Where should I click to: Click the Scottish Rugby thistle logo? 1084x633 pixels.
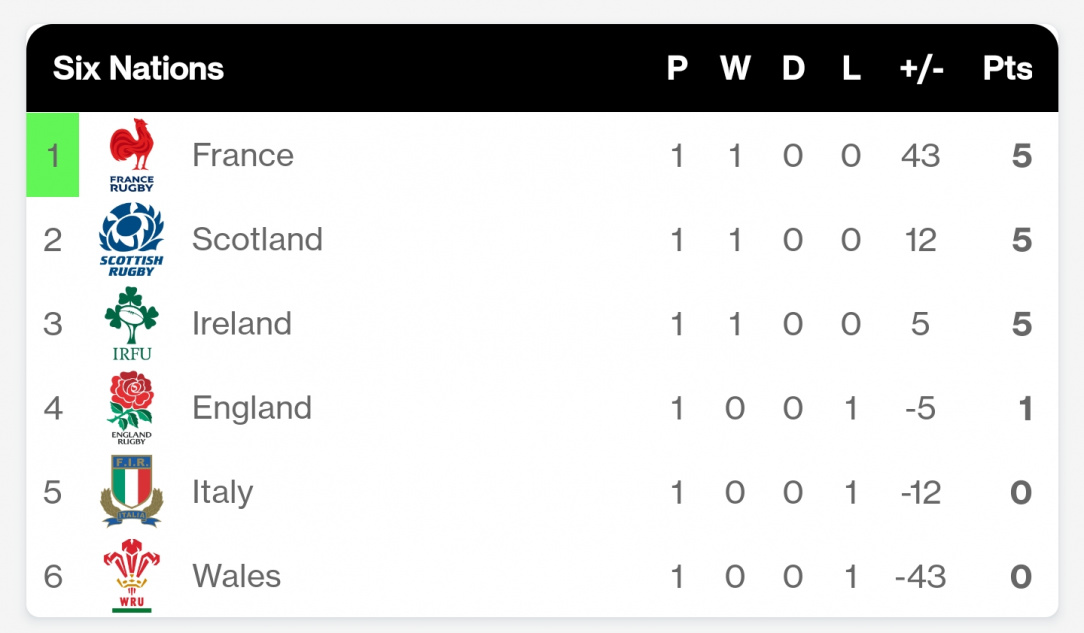click(131, 239)
